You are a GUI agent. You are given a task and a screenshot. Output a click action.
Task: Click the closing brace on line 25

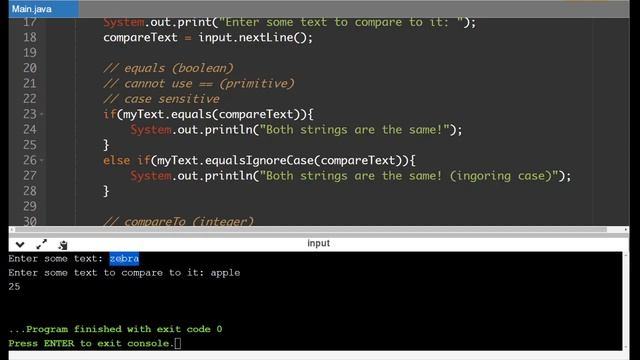[x=106, y=145]
